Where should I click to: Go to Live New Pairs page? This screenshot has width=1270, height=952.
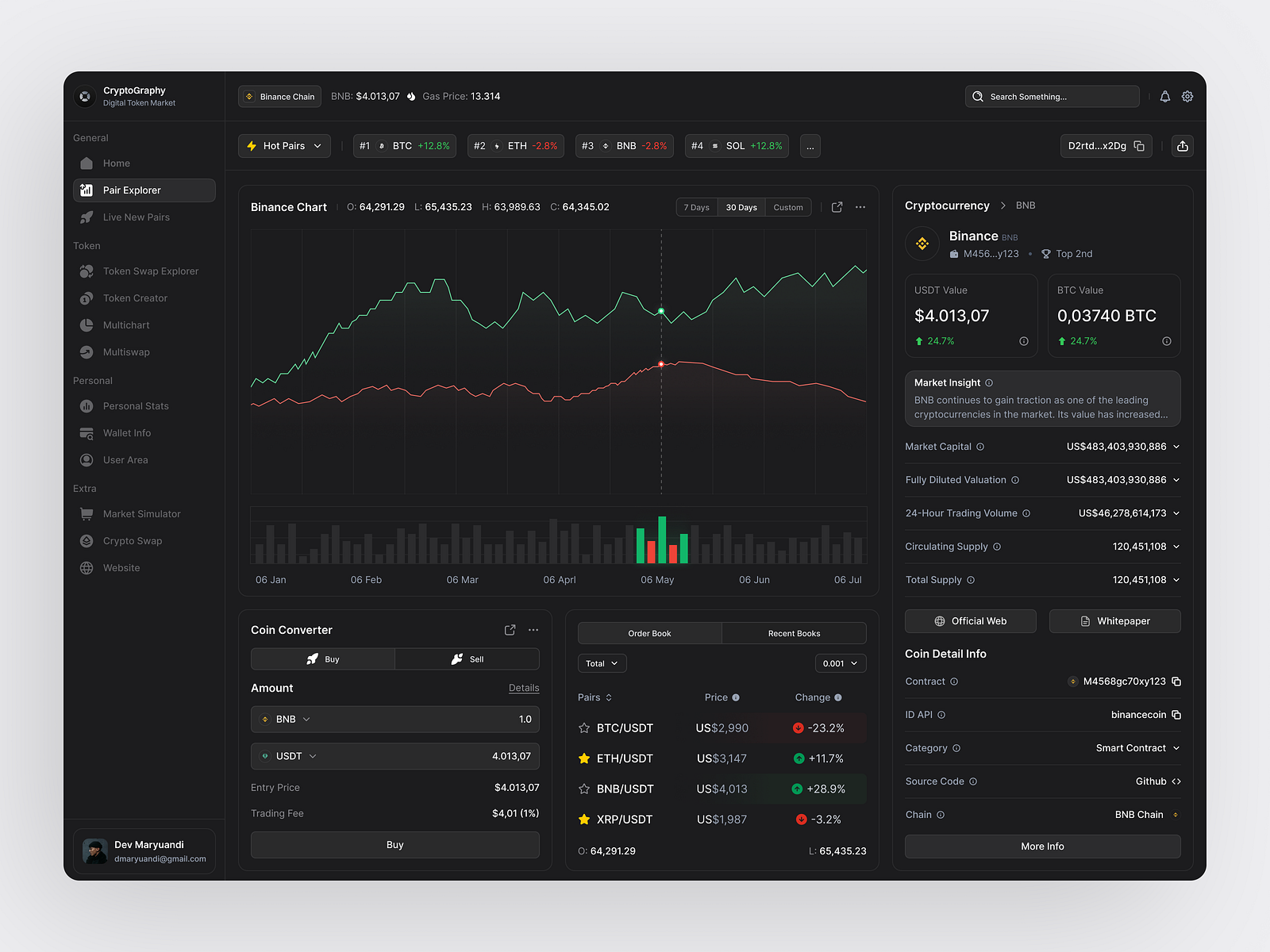pos(133,217)
